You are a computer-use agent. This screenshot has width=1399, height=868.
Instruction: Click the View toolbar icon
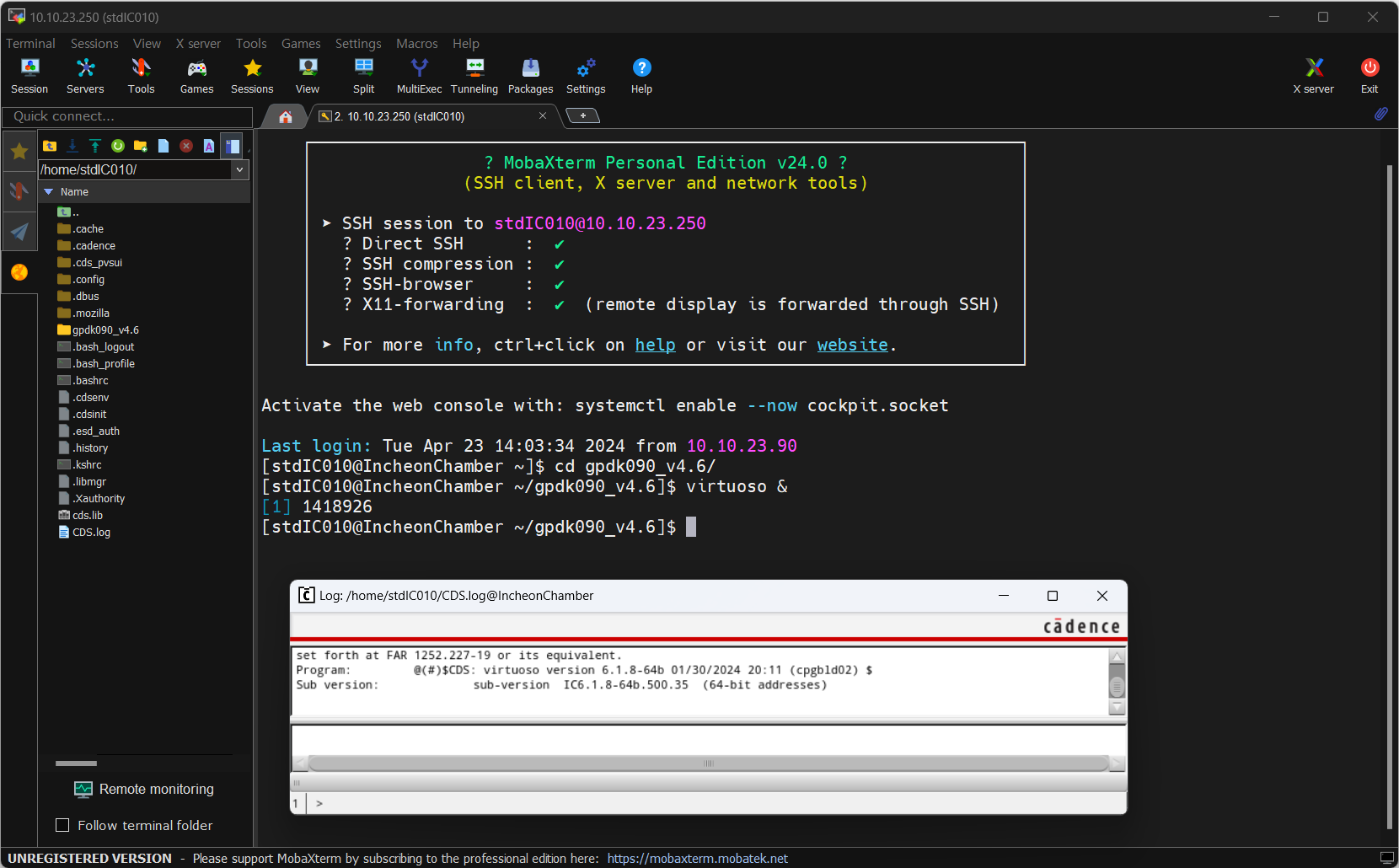308,76
